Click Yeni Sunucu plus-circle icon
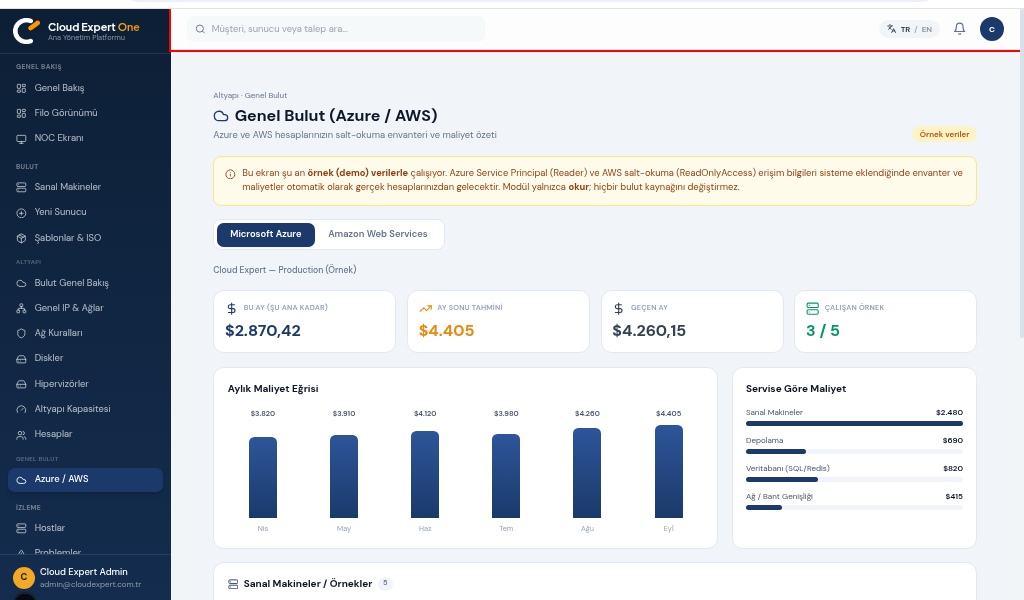The width and height of the screenshot is (1024, 600). click(22, 213)
